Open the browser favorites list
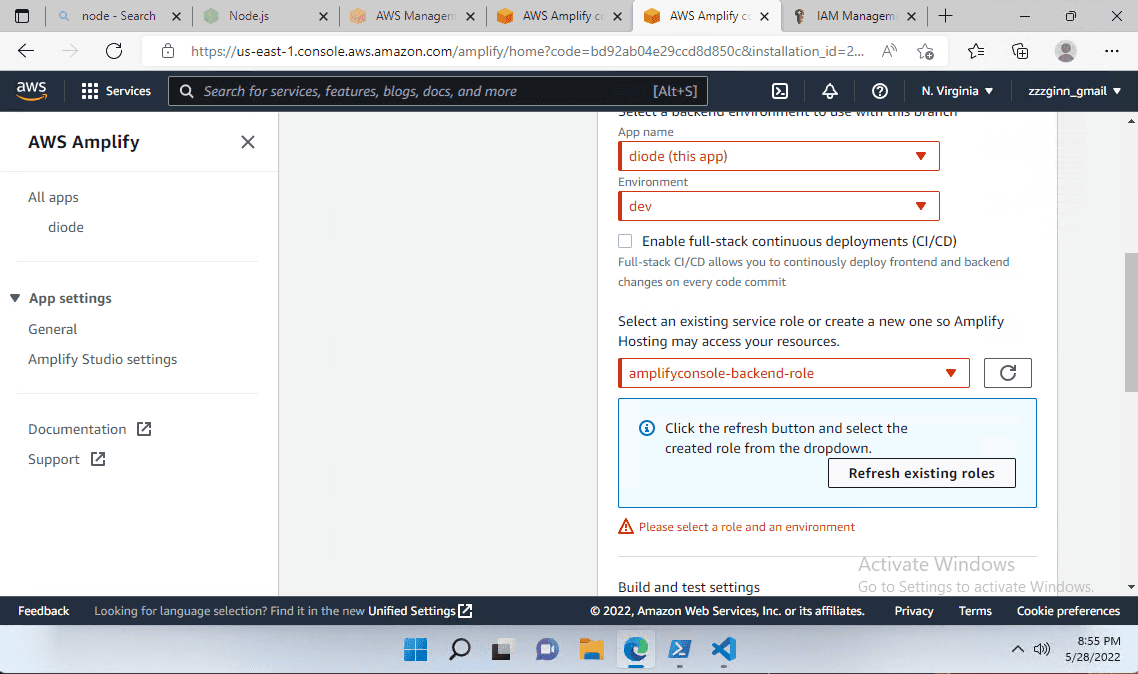 coord(976,51)
